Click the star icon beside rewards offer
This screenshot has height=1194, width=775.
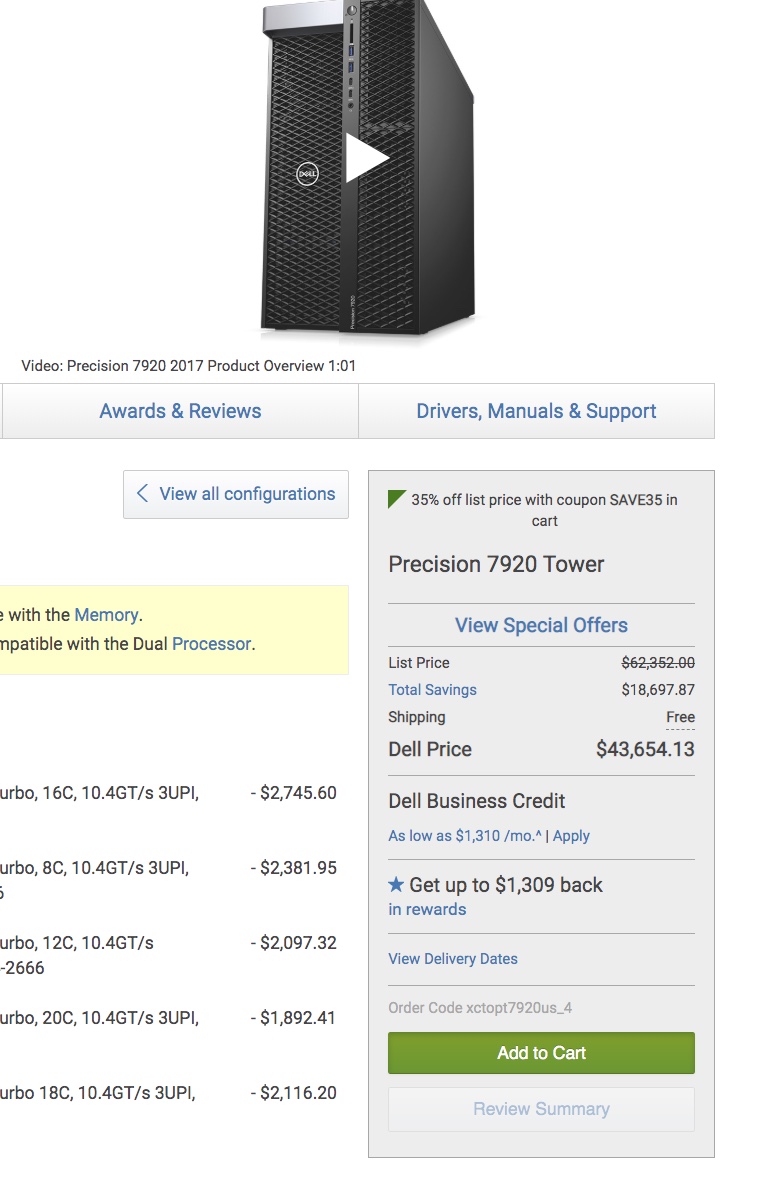pos(396,884)
